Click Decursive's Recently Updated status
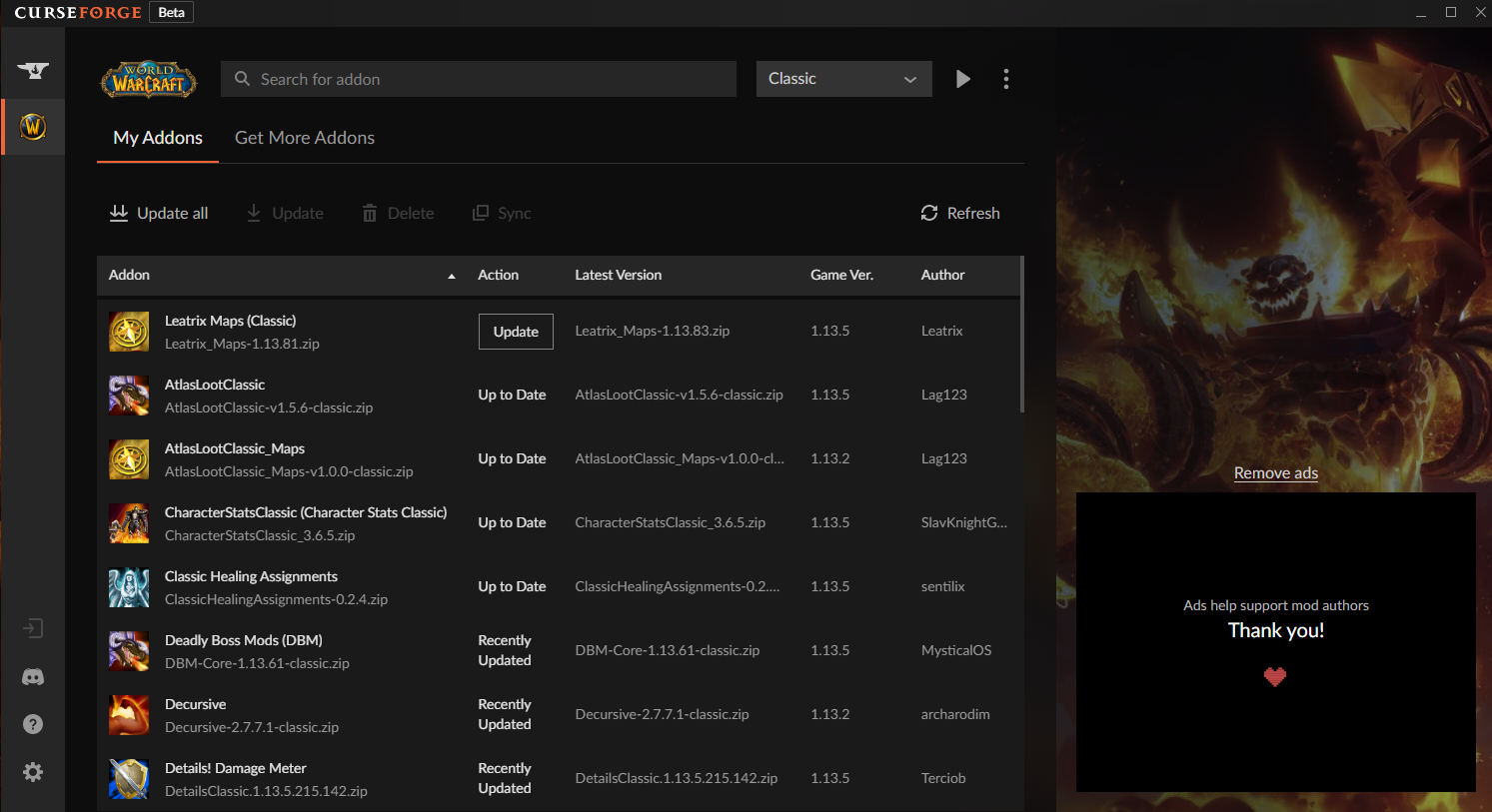1492x812 pixels. [505, 714]
